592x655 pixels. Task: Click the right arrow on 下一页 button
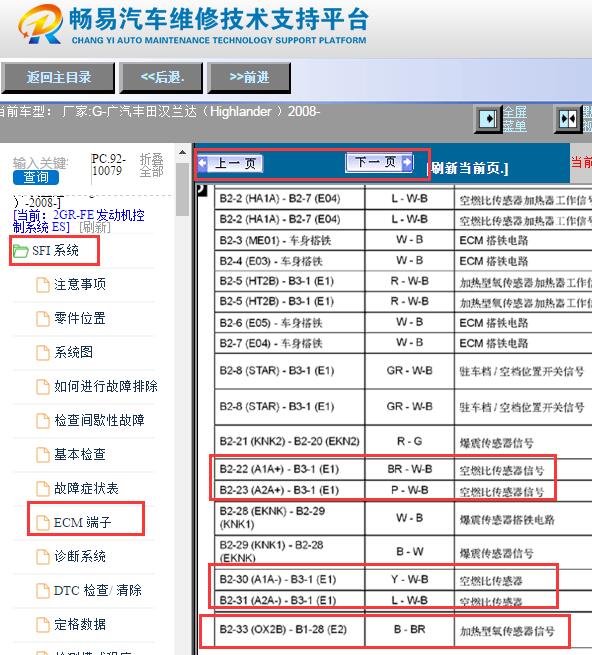coord(407,162)
